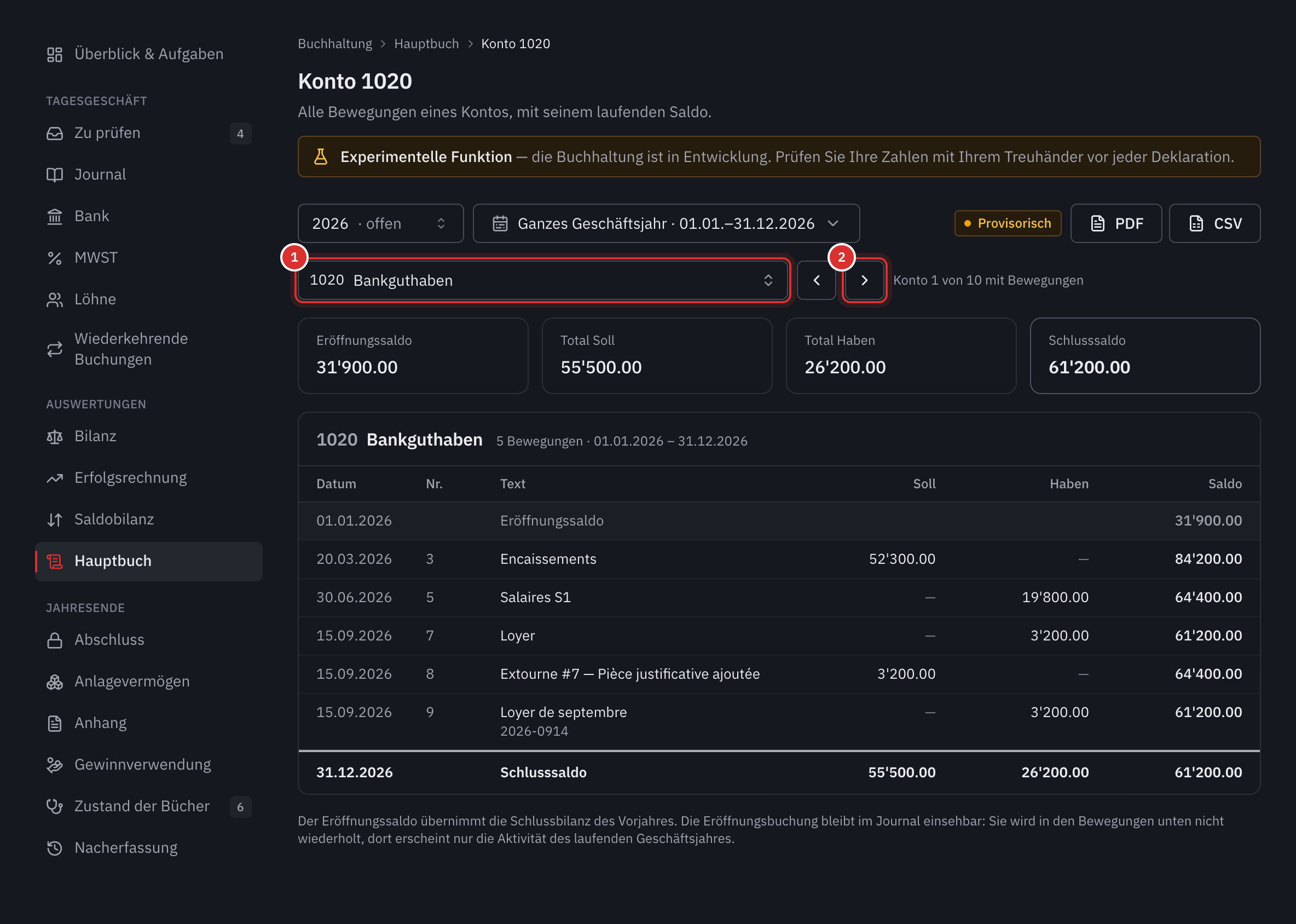The image size is (1296, 924).
Task: Navigate to Buchhaltung in breadcrumb
Action: 335,44
